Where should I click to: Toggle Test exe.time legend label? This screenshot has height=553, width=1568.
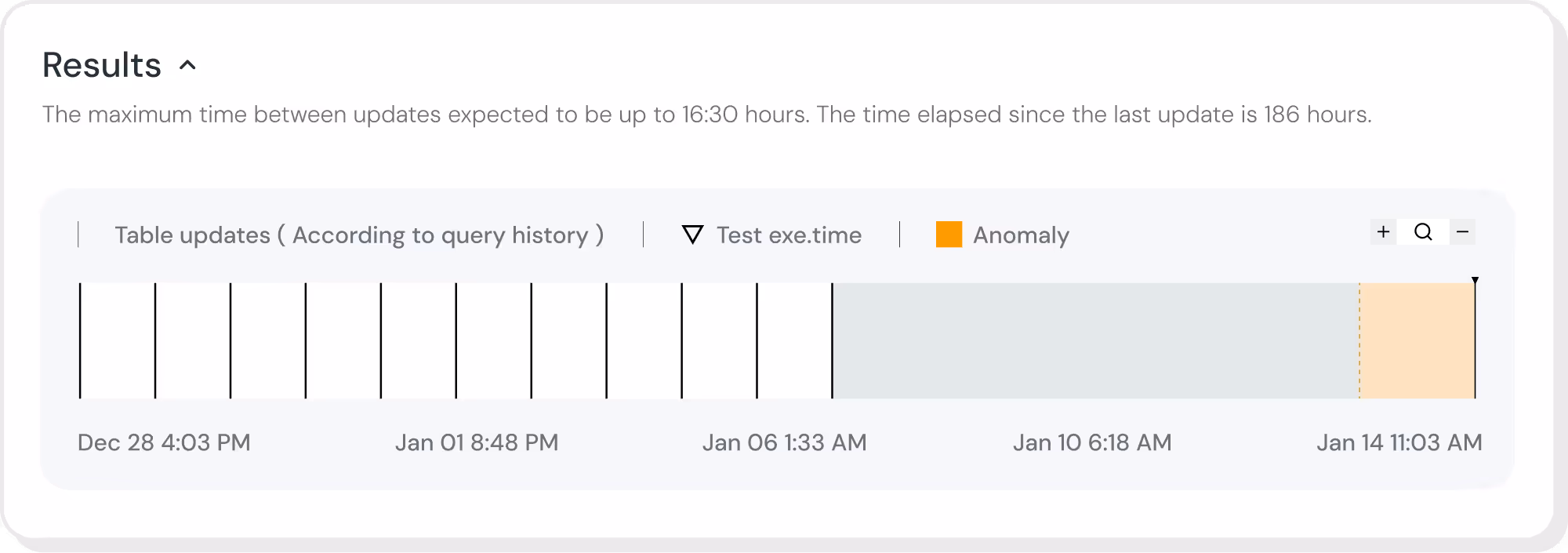[789, 235]
